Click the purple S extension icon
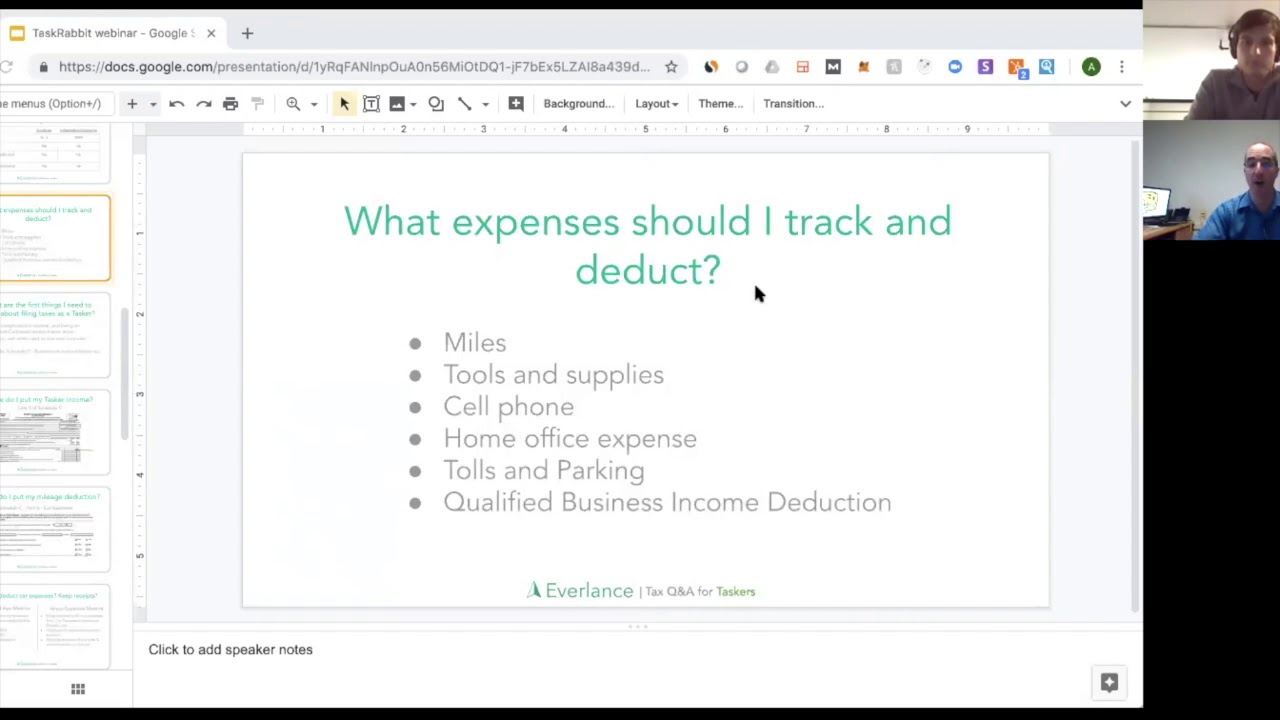1280x720 pixels. pyautogui.click(x=986, y=67)
